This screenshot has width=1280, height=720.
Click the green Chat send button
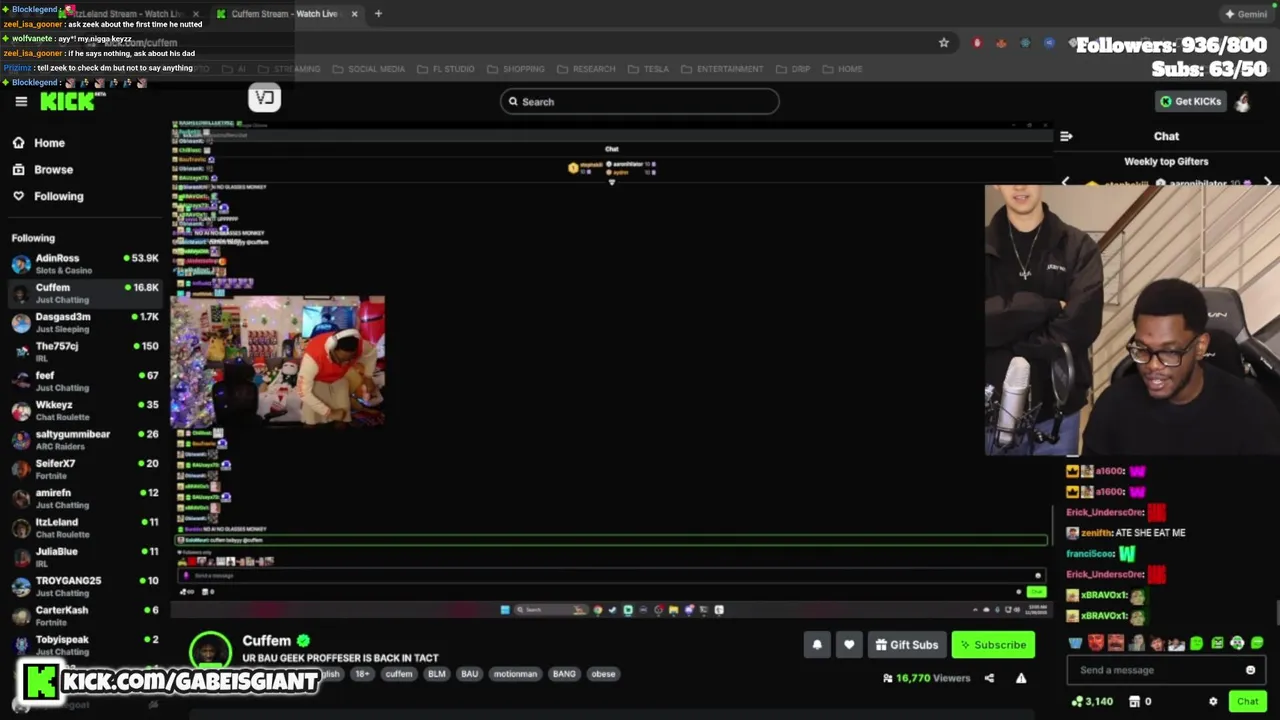tap(1247, 702)
